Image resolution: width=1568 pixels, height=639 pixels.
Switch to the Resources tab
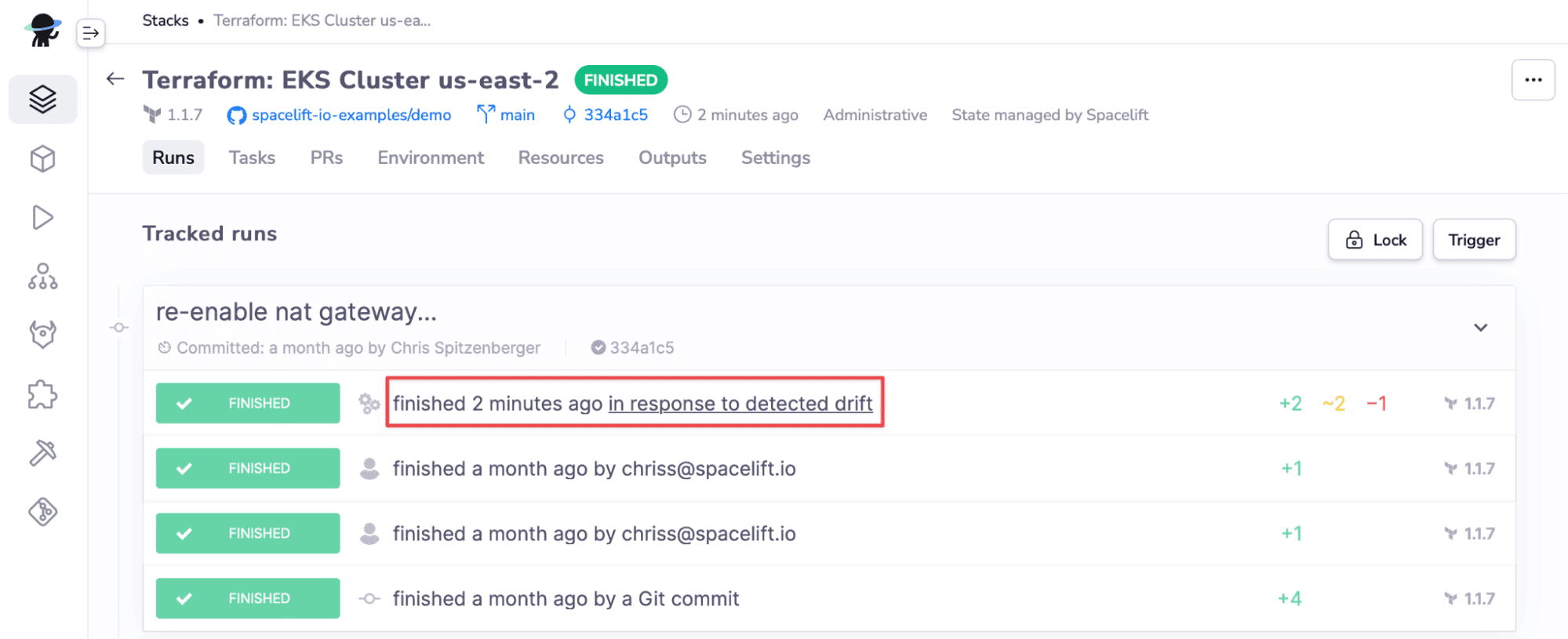point(561,158)
